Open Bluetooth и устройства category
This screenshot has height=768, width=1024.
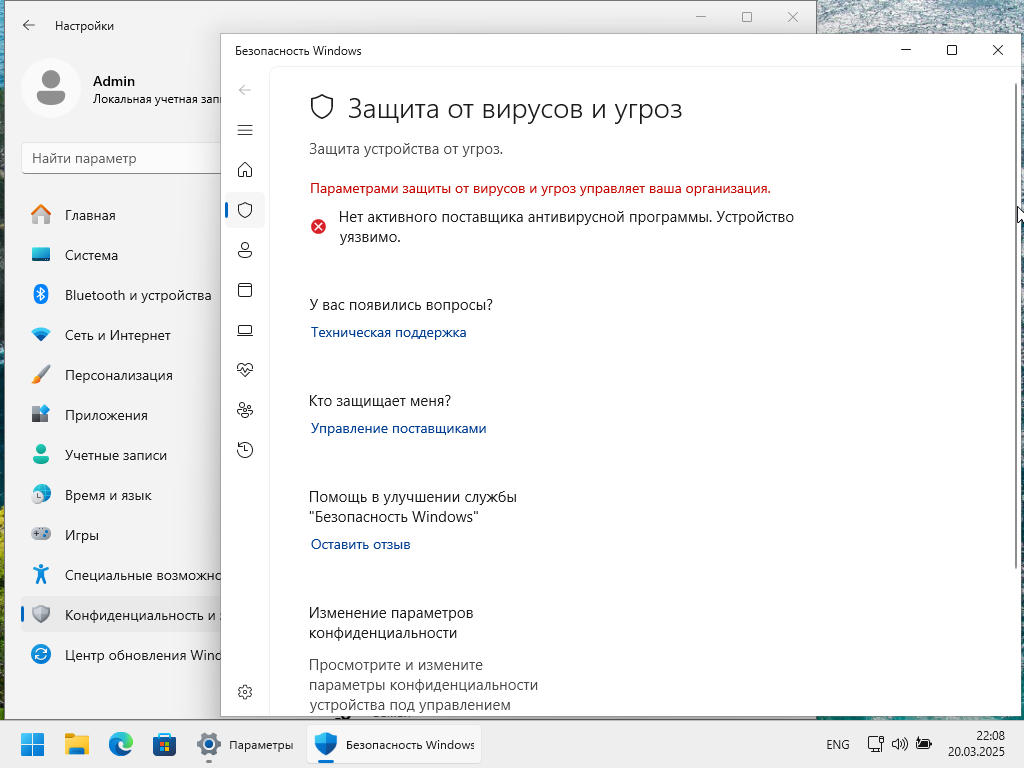click(121, 295)
